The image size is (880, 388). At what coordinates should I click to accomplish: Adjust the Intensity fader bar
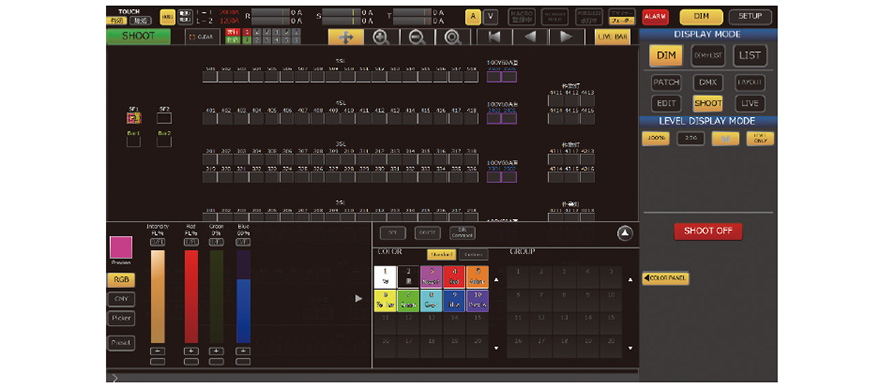tap(158, 296)
